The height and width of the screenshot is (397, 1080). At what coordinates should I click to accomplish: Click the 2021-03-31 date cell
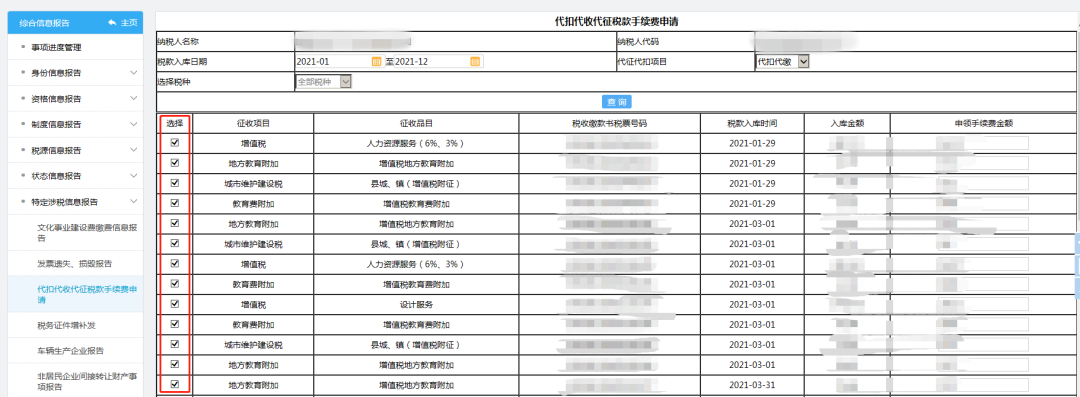(752, 385)
